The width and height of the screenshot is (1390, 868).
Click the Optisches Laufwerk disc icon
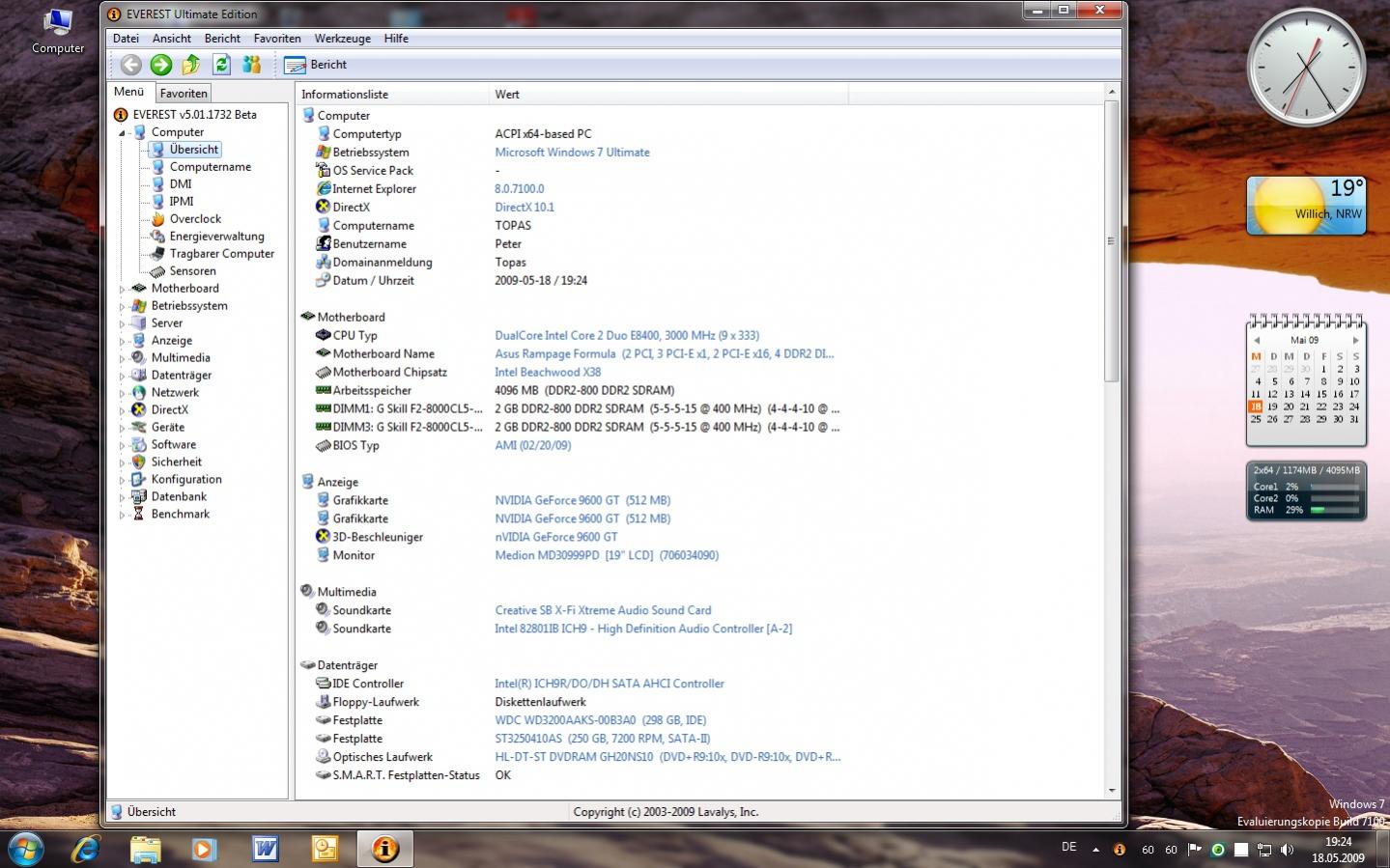pos(324,757)
